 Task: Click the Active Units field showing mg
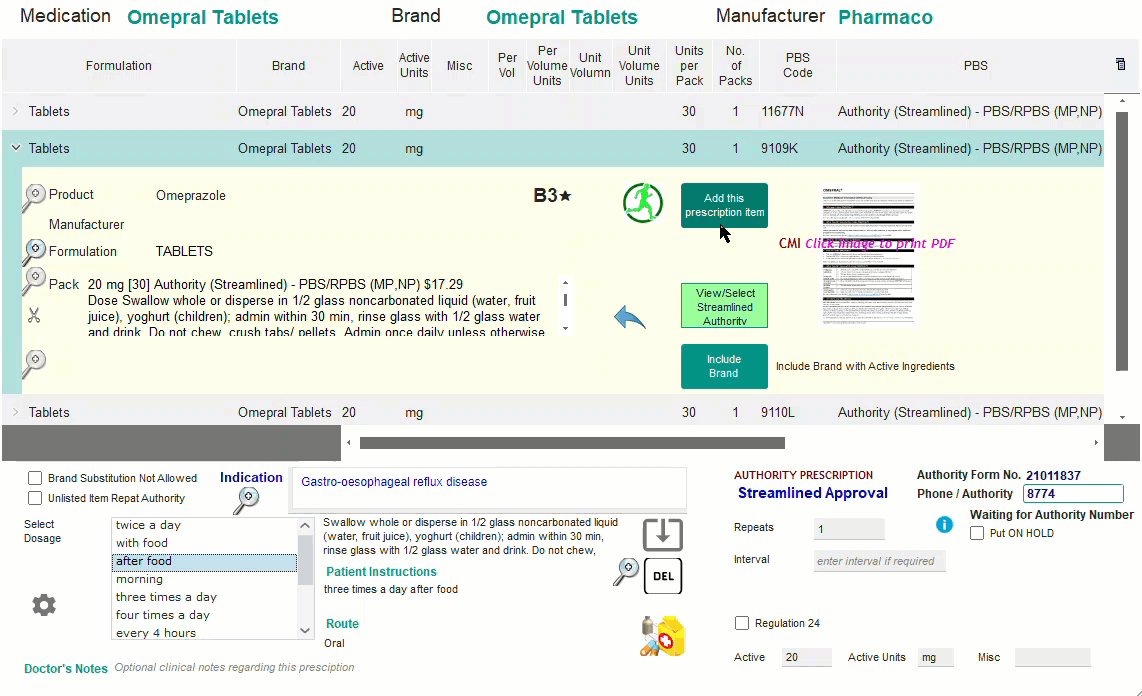point(935,657)
